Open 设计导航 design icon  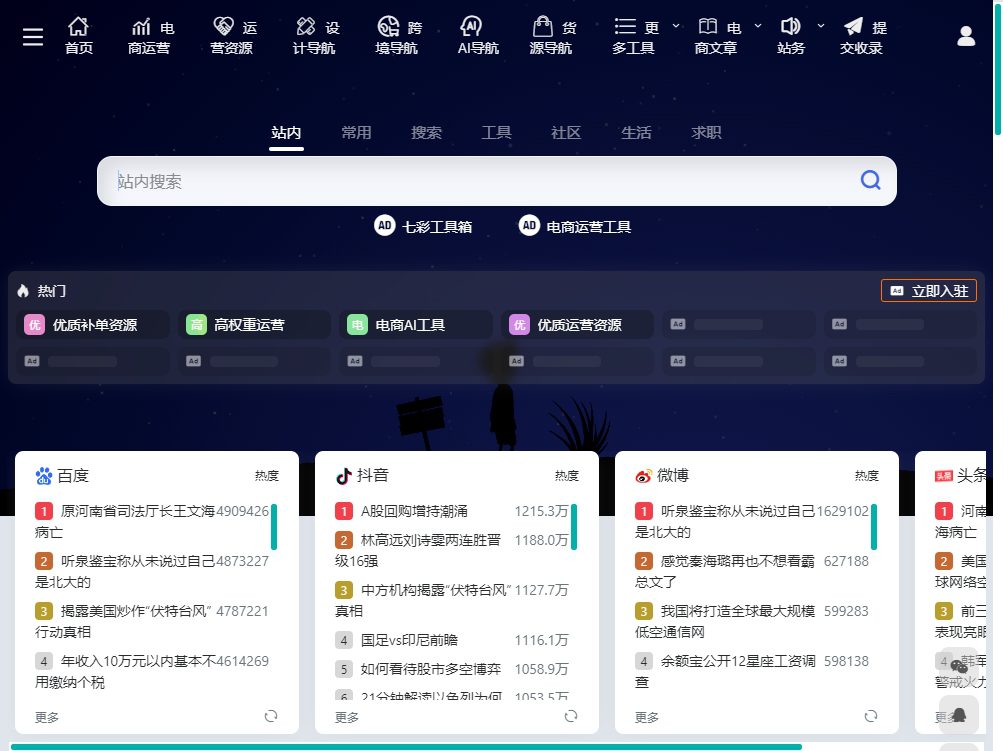[x=306, y=26]
